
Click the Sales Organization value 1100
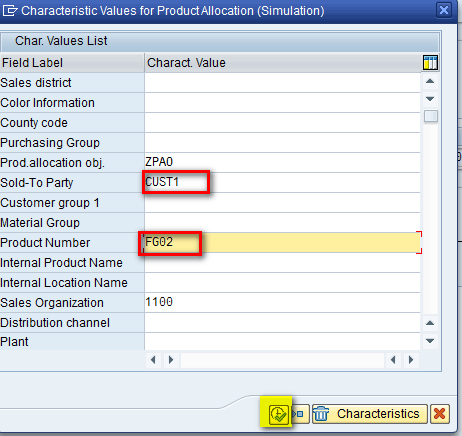[159, 302]
